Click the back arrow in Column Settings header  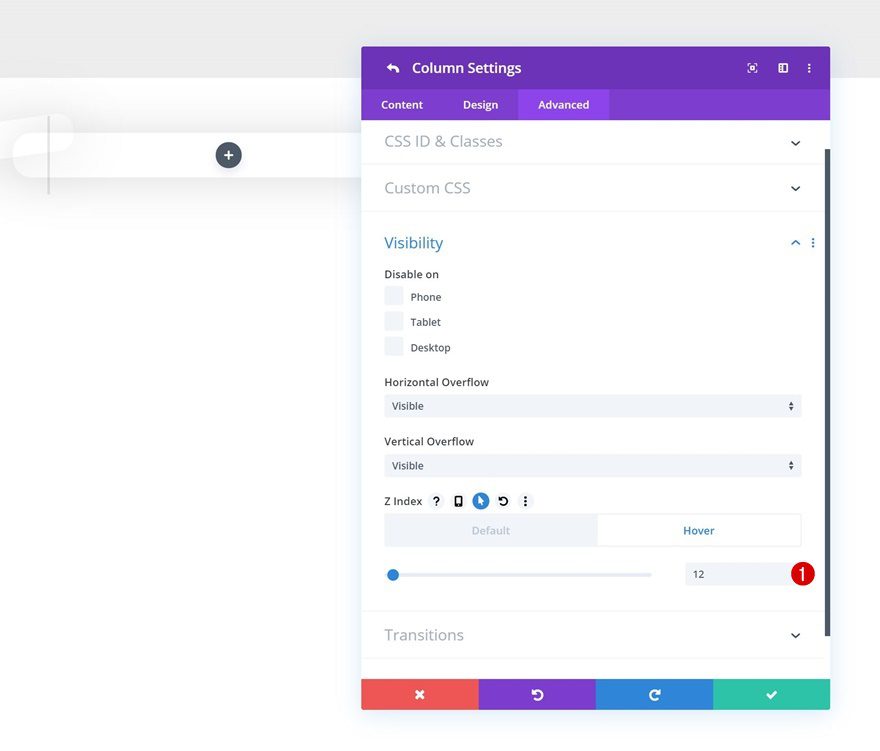coord(392,67)
